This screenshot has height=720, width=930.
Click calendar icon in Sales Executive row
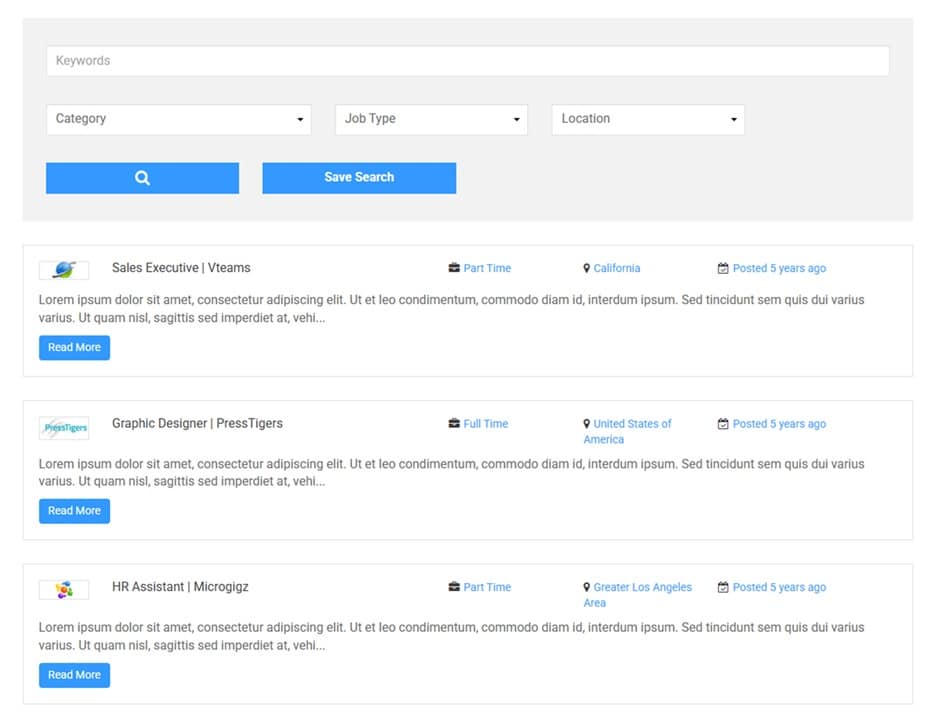(723, 268)
